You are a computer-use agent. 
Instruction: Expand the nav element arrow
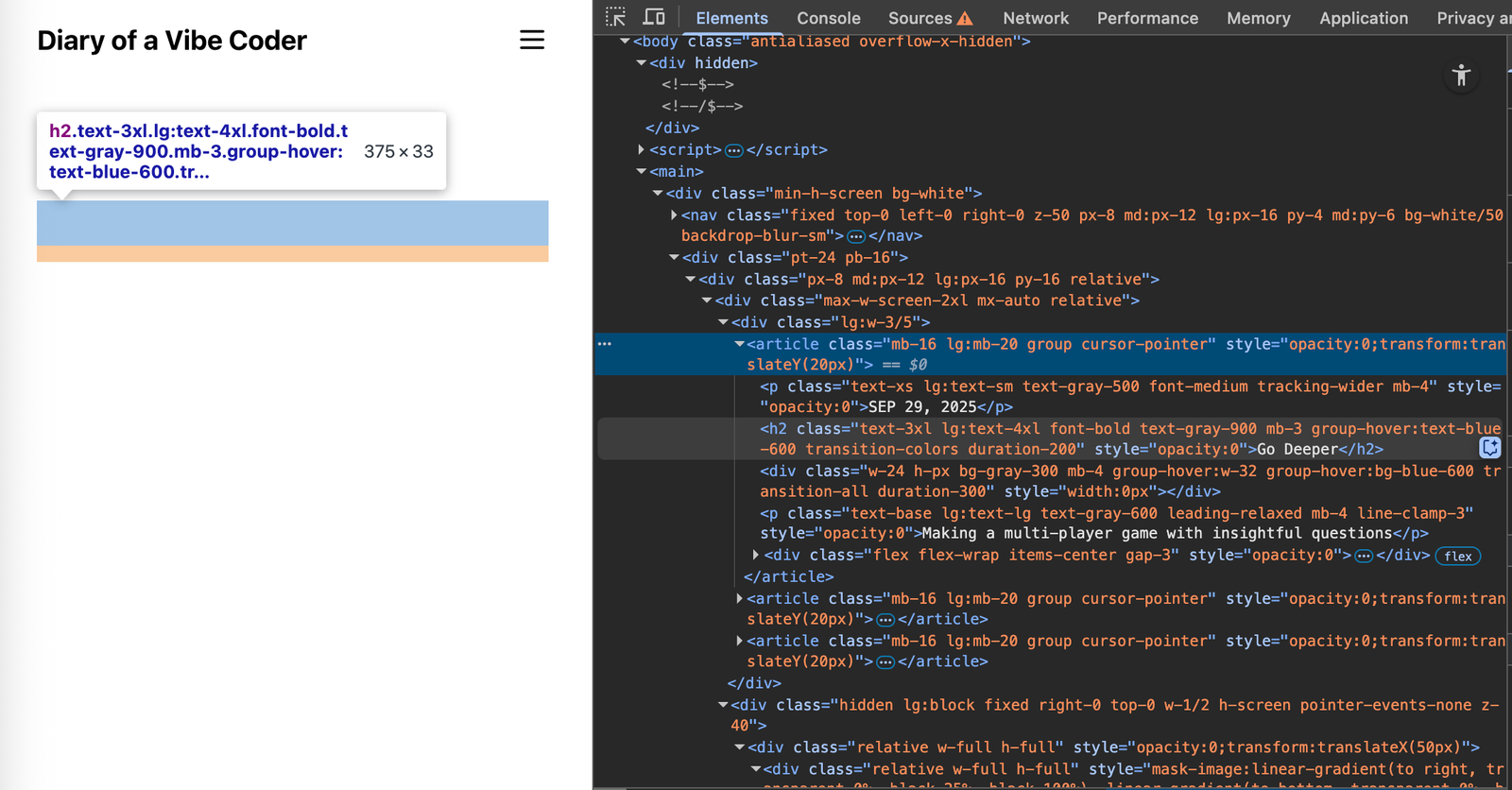coord(674,215)
